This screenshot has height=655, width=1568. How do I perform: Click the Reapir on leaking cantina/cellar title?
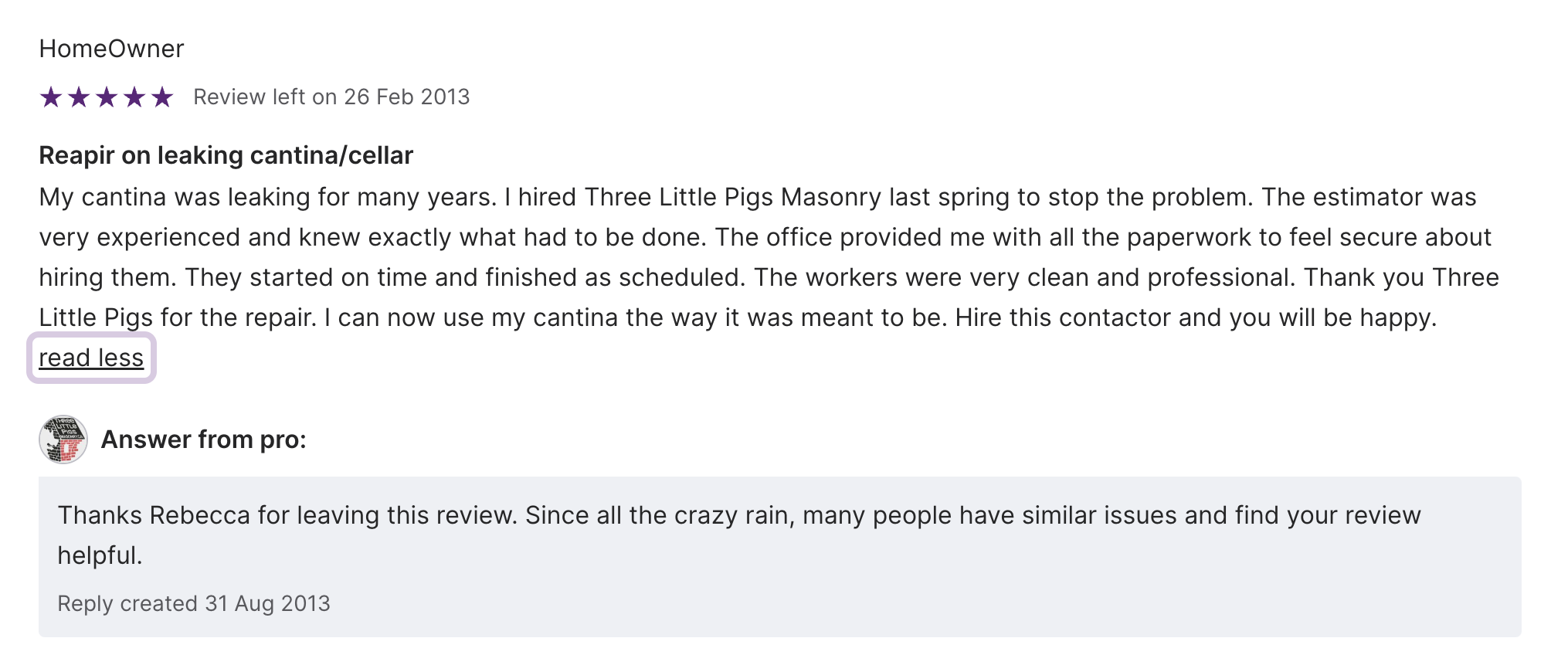click(226, 155)
